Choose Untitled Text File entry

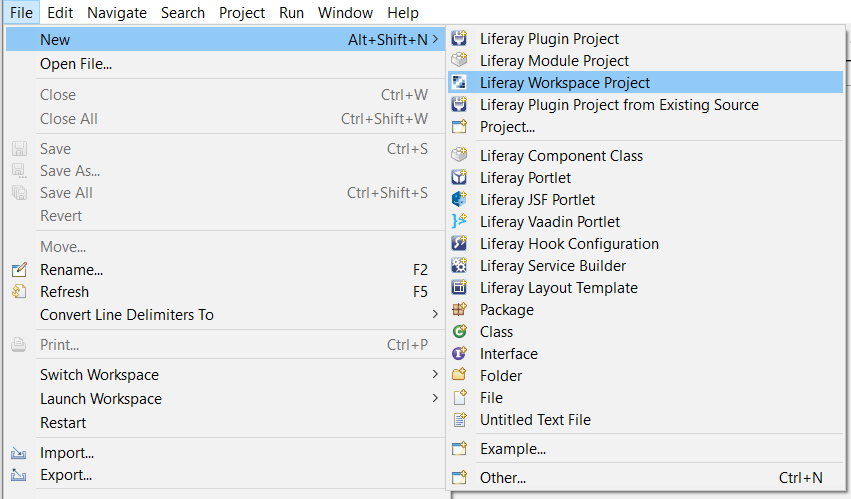[646, 419]
